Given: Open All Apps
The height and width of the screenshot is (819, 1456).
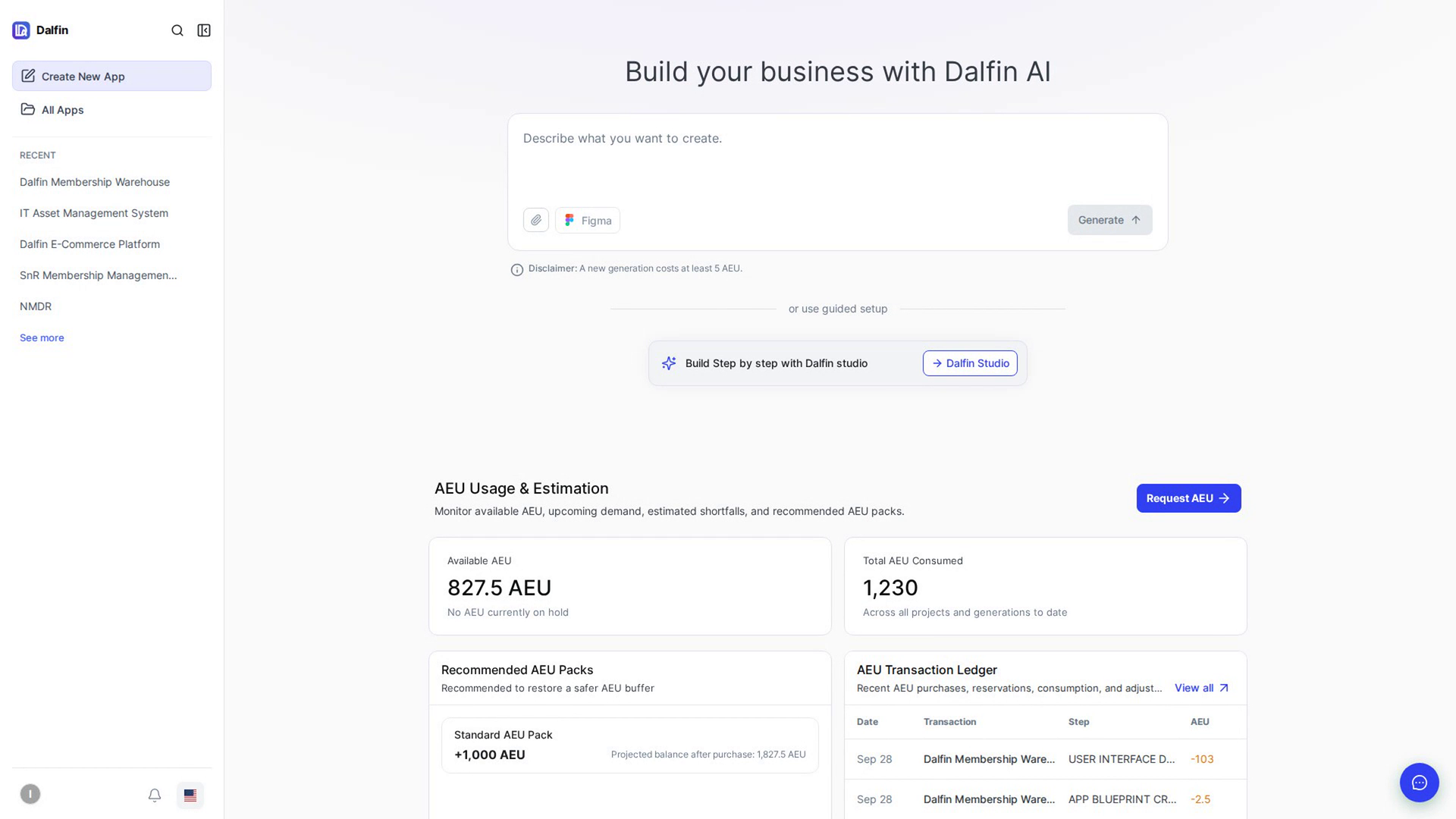Looking at the screenshot, I should coord(111,109).
